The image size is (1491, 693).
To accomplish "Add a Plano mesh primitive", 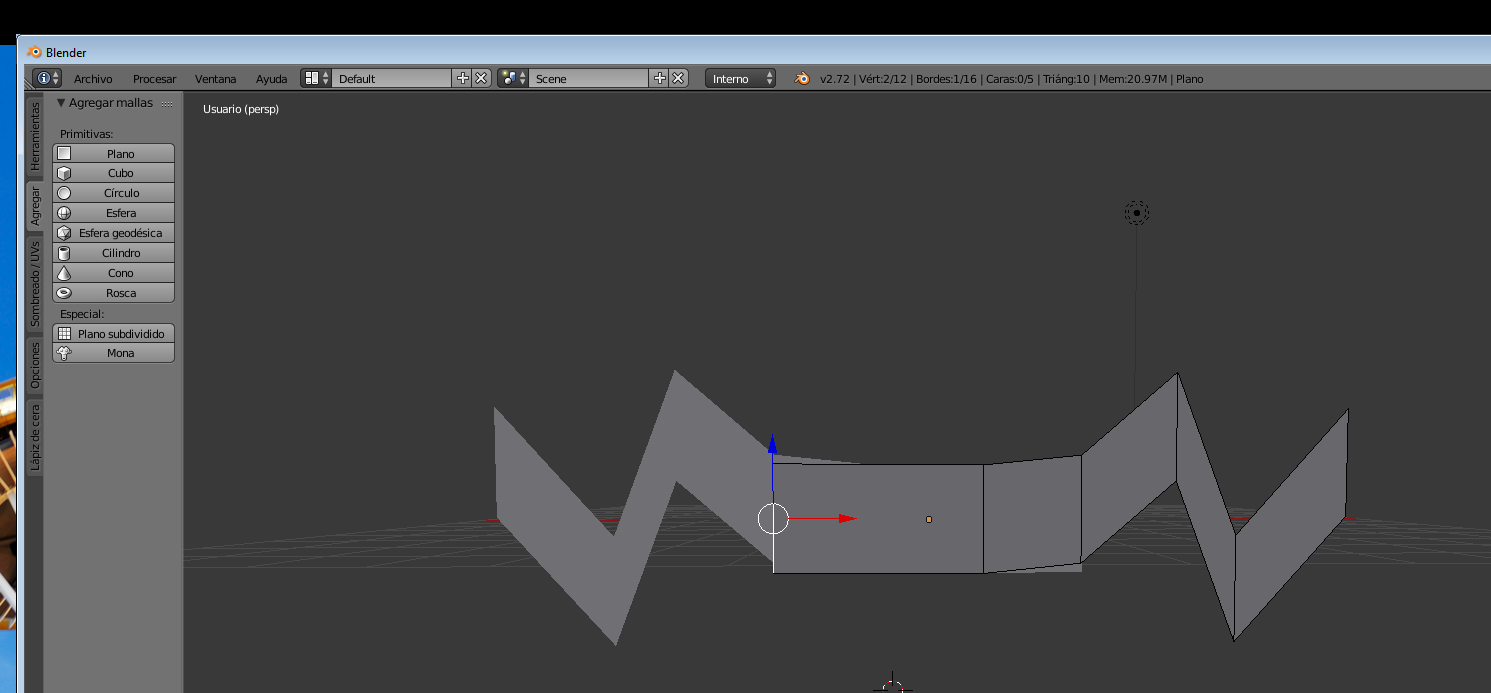I will pos(113,153).
